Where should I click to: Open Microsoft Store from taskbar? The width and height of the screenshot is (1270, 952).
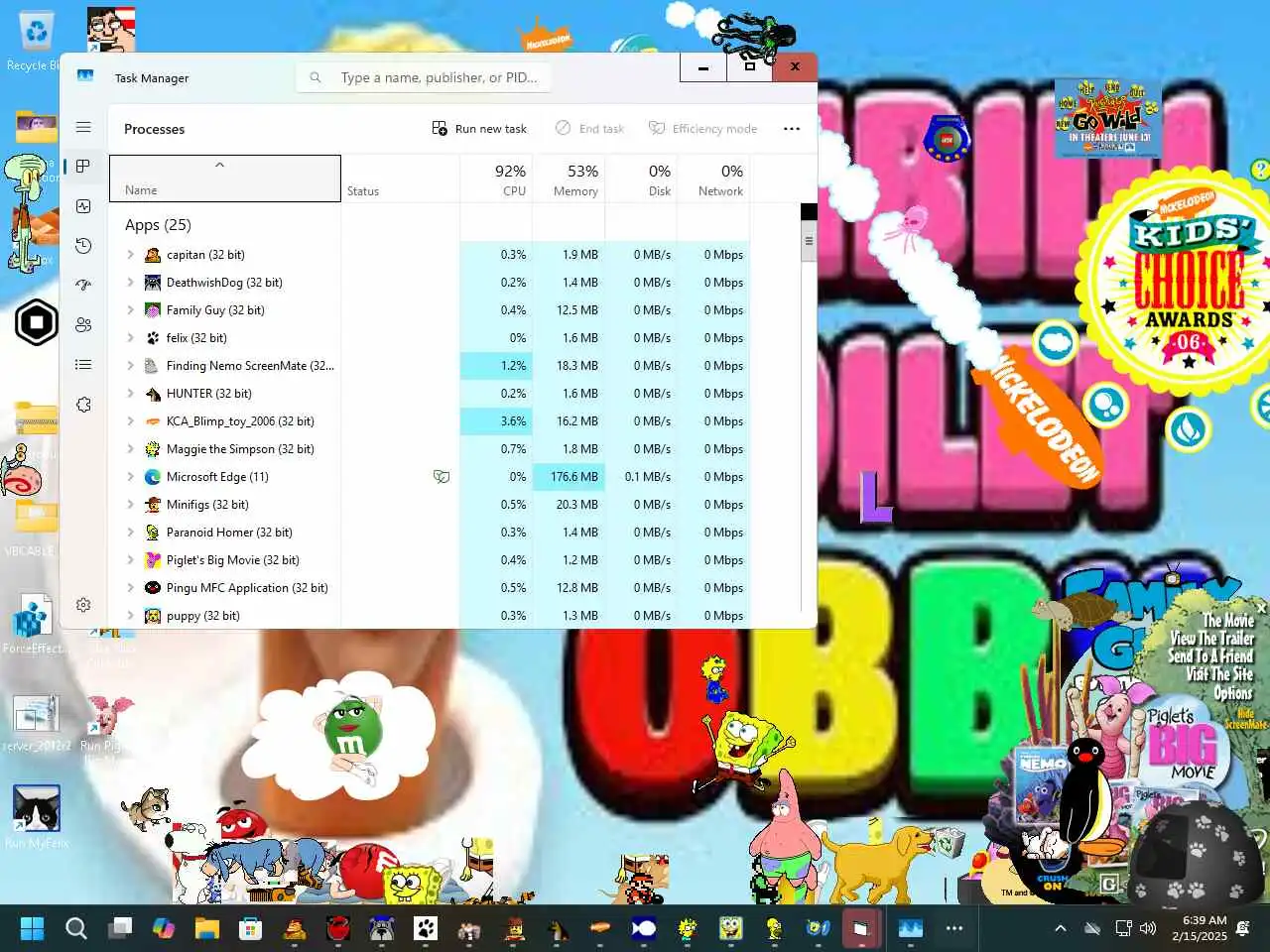pos(251,928)
